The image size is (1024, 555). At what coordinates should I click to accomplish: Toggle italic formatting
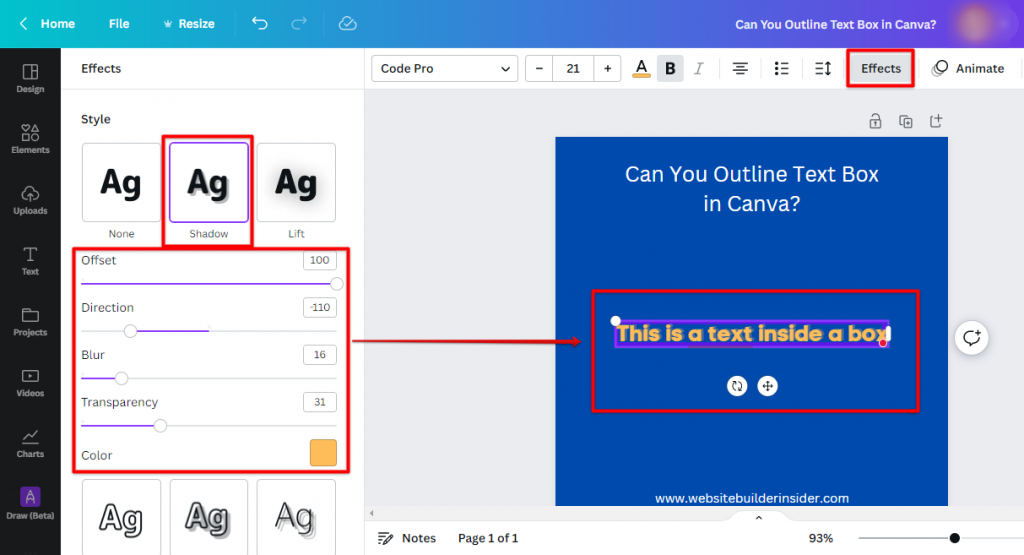point(699,68)
